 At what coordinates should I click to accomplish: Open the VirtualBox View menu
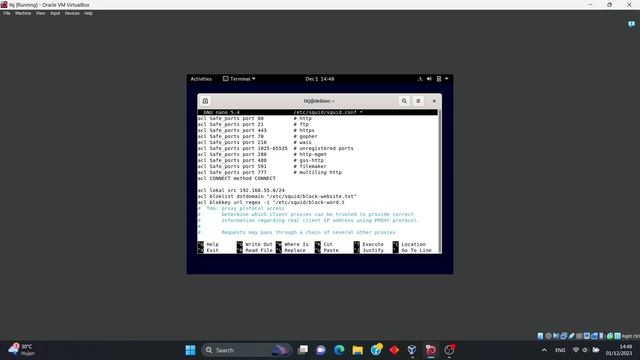pyautogui.click(x=40, y=13)
